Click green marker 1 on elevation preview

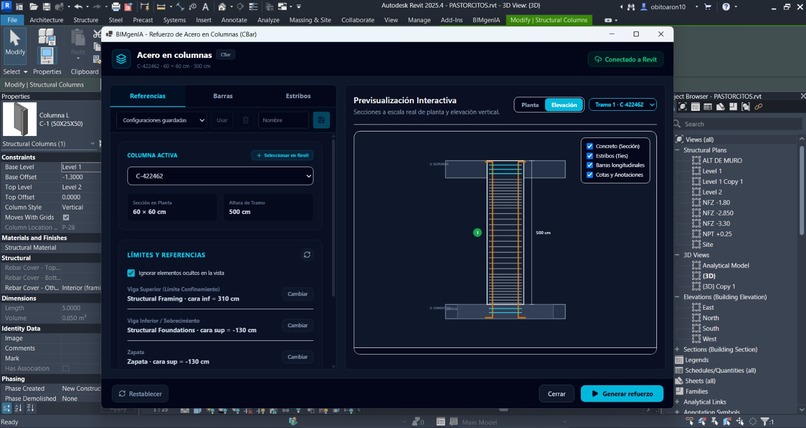click(477, 233)
